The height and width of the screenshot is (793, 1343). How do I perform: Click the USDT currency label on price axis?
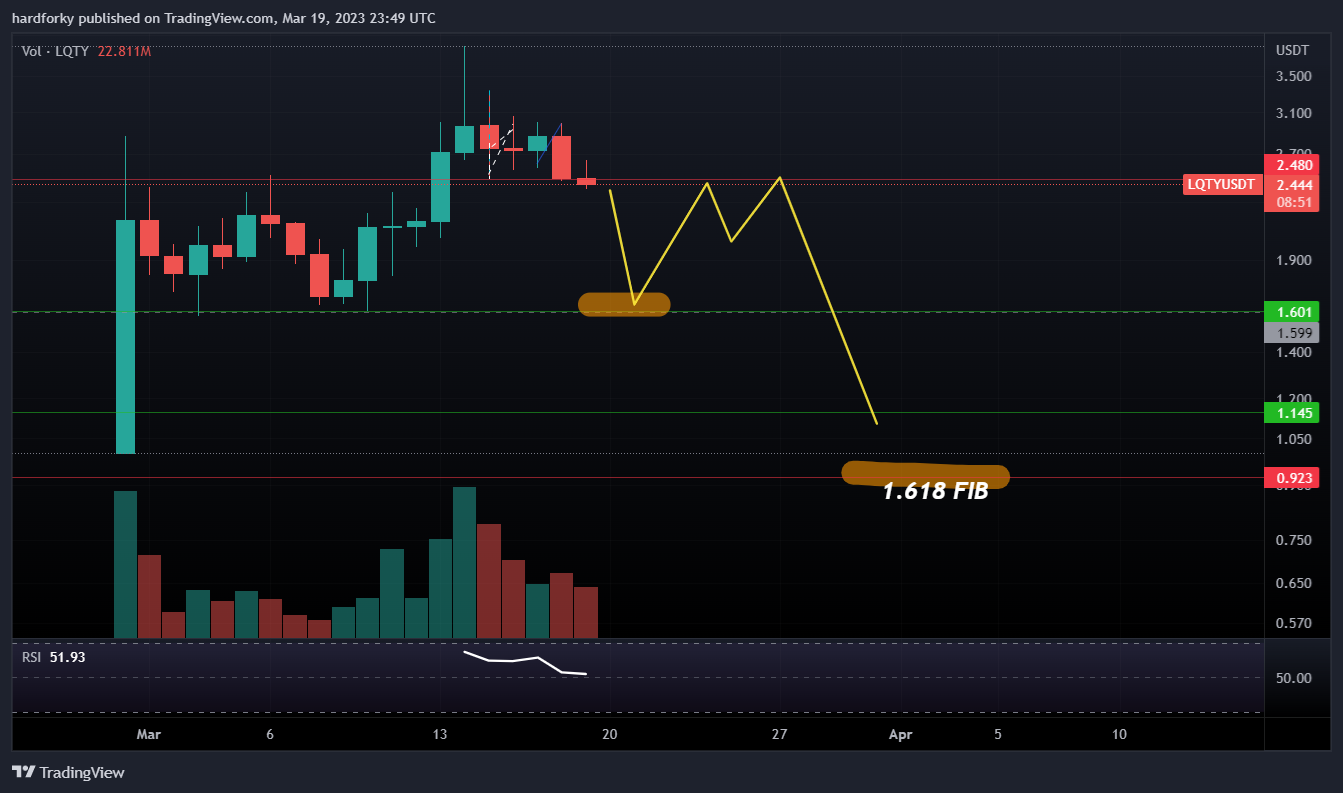click(x=1292, y=51)
